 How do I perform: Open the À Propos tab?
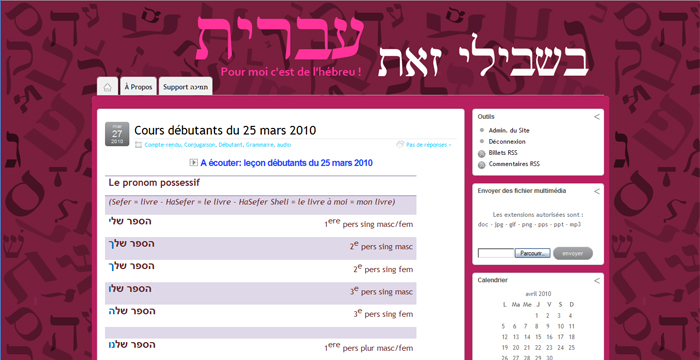point(138,87)
